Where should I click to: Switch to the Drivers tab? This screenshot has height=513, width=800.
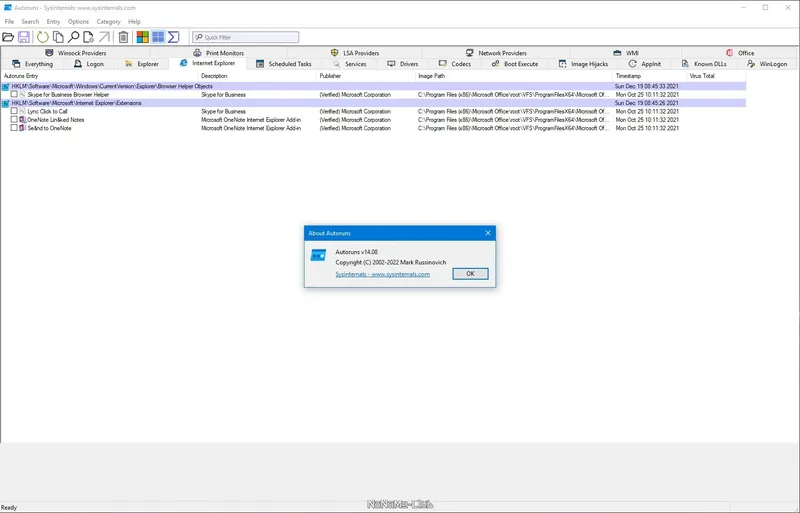point(403,64)
